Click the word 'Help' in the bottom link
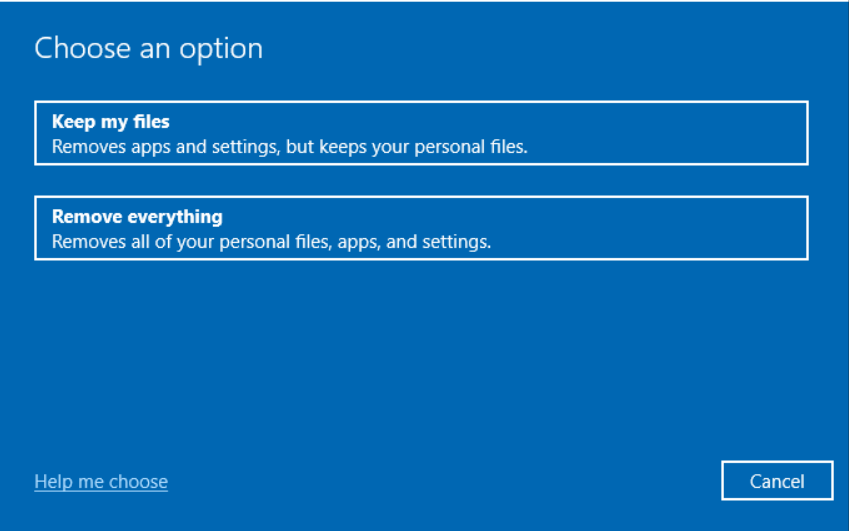 pos(53,482)
